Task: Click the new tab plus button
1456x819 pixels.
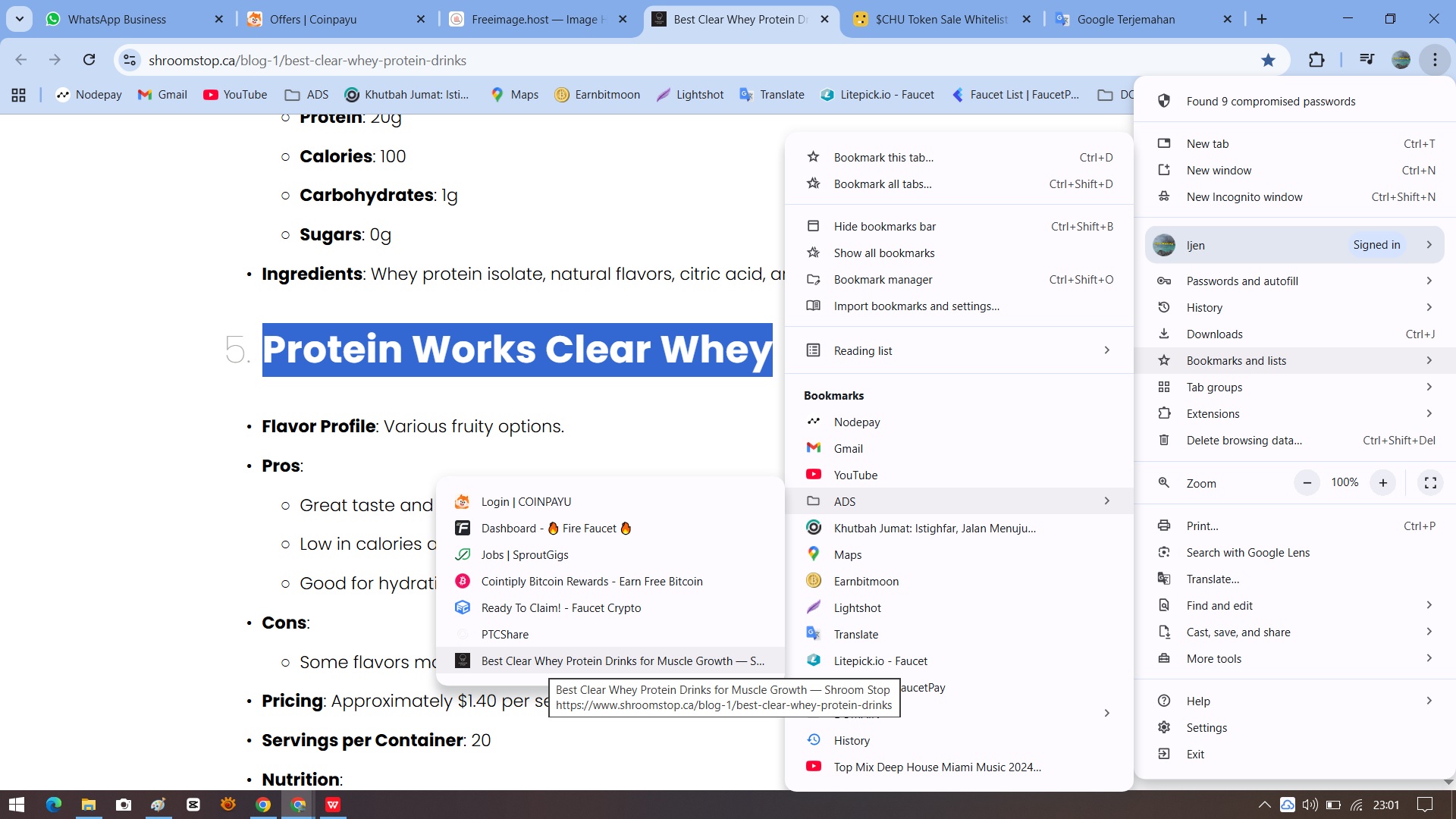Action: pos(1262,19)
